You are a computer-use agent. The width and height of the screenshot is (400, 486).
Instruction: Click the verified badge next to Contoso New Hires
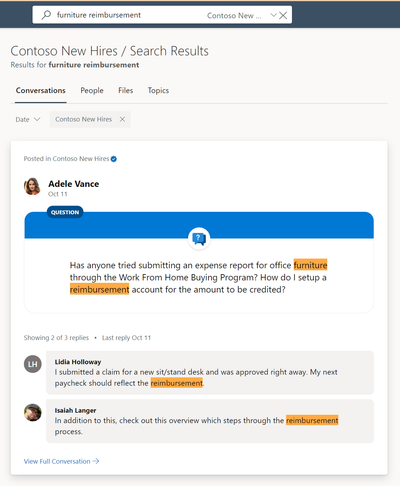point(114,159)
